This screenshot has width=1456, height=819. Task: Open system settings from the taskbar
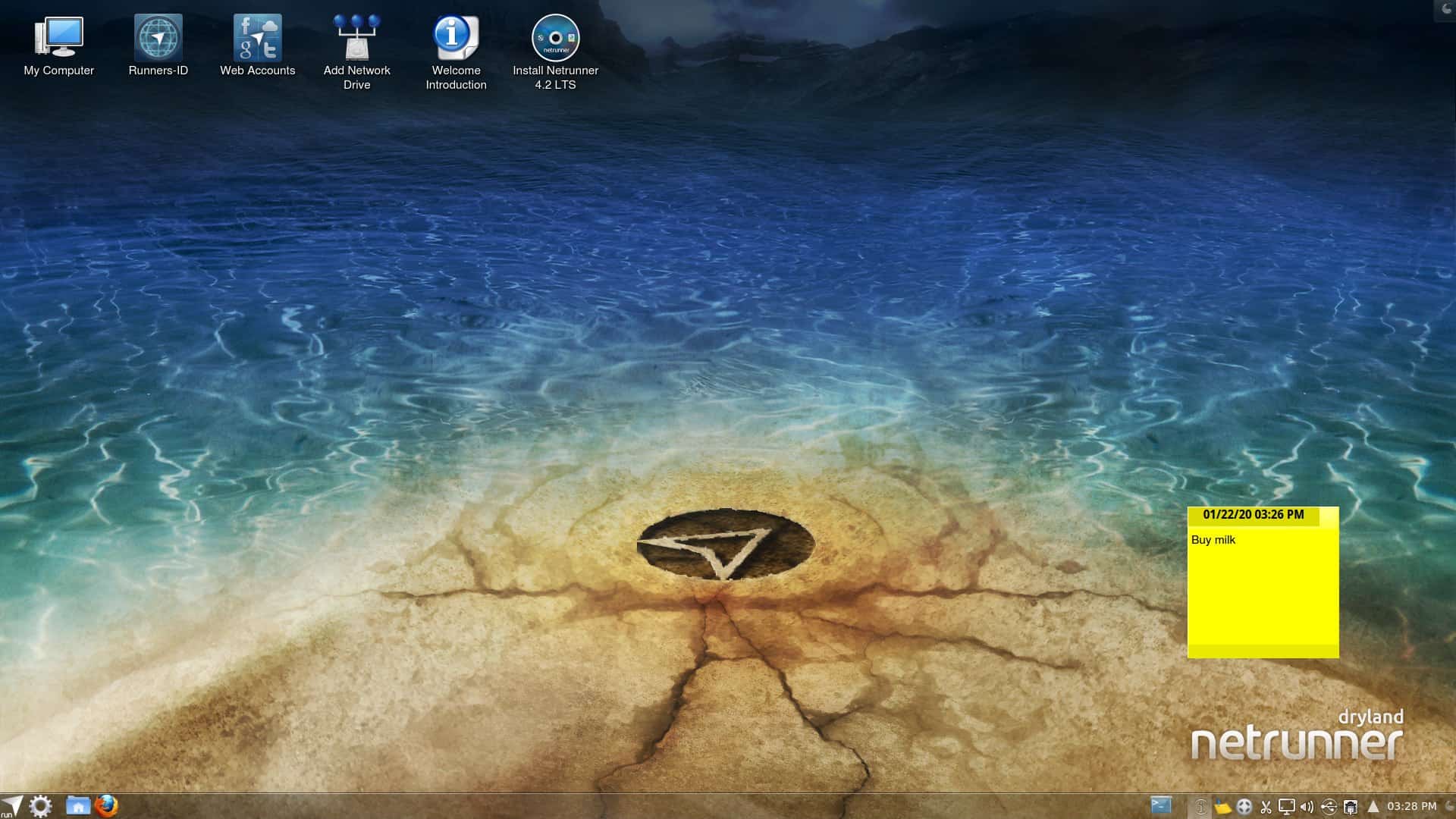(42, 804)
